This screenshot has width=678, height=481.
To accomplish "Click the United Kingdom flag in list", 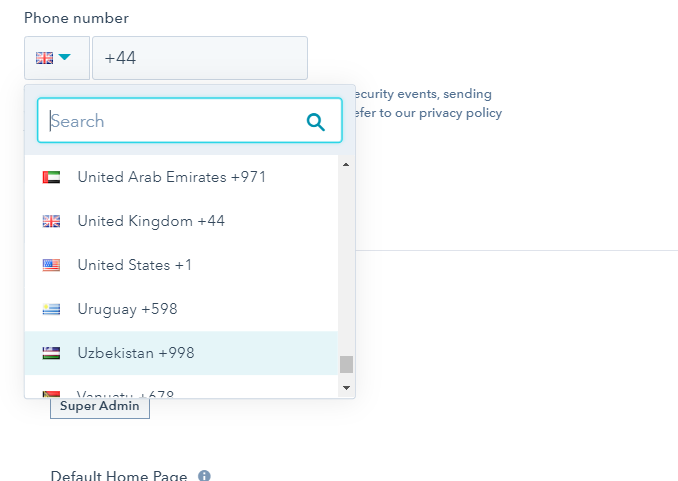I will coord(51,221).
